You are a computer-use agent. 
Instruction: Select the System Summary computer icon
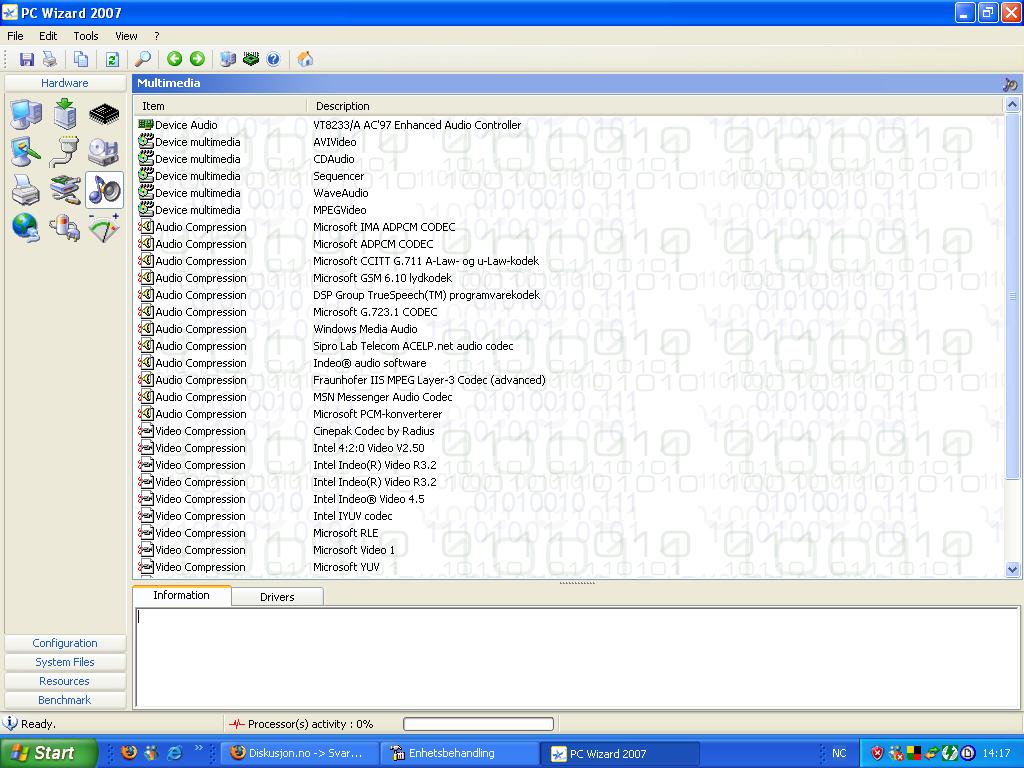click(27, 114)
